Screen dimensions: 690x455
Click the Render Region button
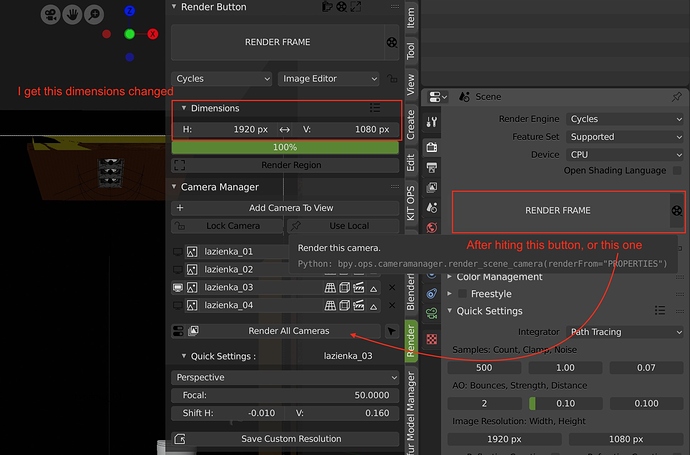tap(285, 165)
